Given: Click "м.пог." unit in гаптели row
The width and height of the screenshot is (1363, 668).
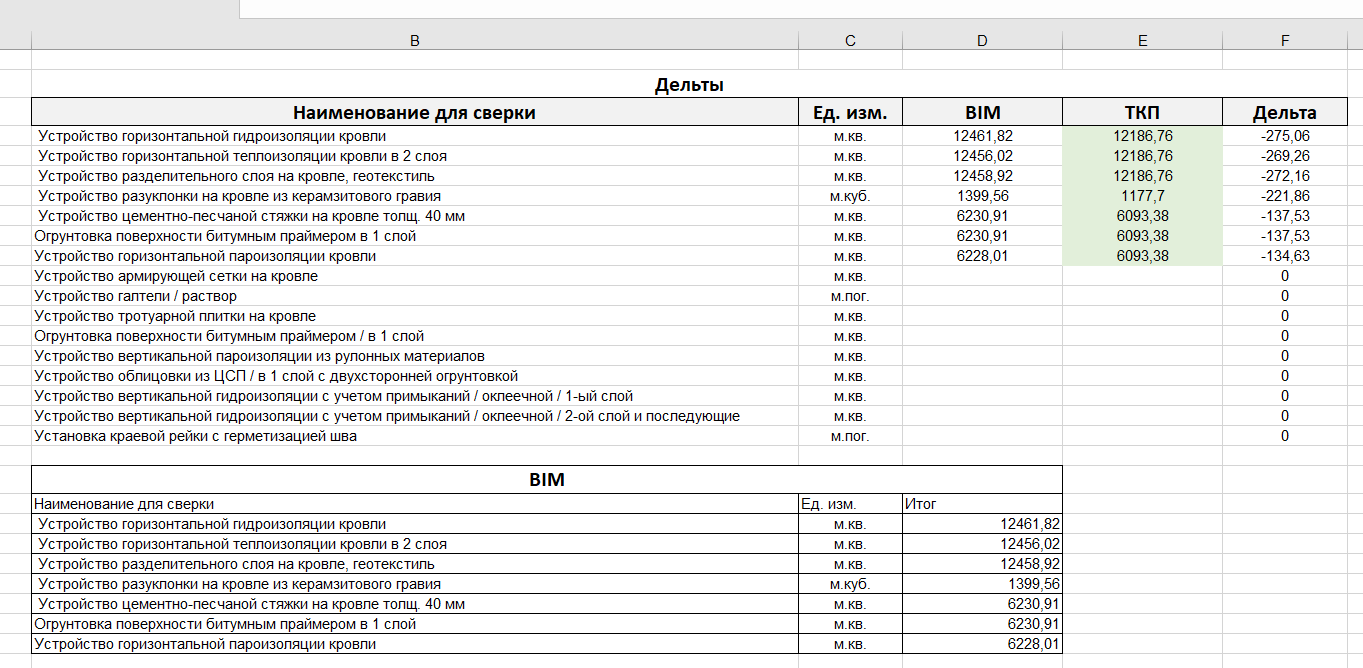Looking at the screenshot, I should (850, 296).
